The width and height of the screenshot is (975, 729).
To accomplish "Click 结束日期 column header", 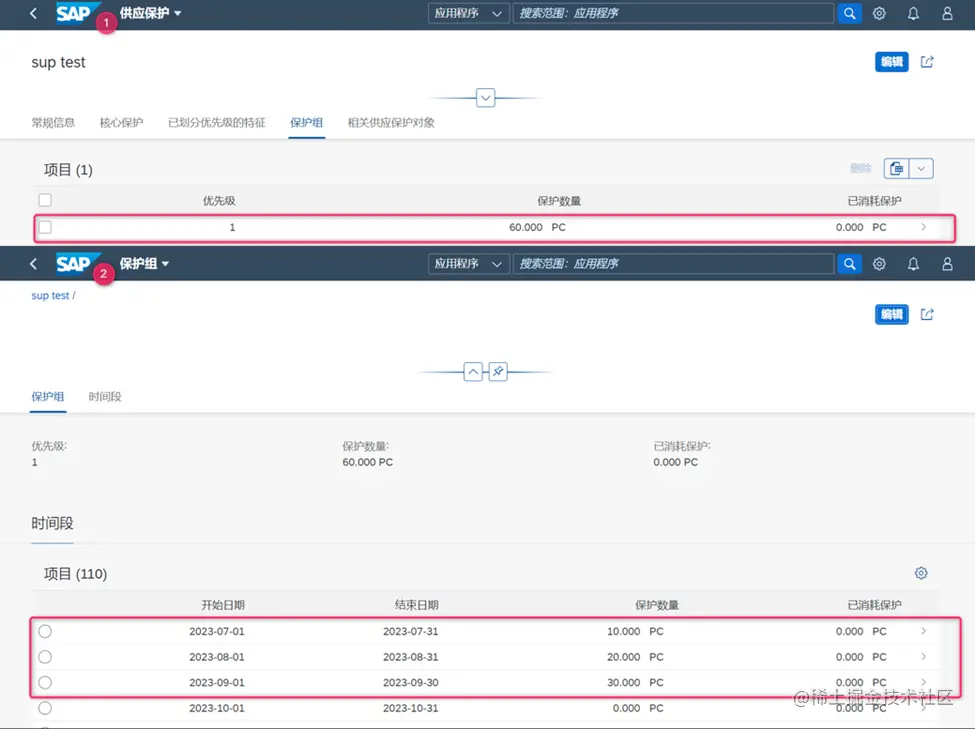I will [417, 605].
